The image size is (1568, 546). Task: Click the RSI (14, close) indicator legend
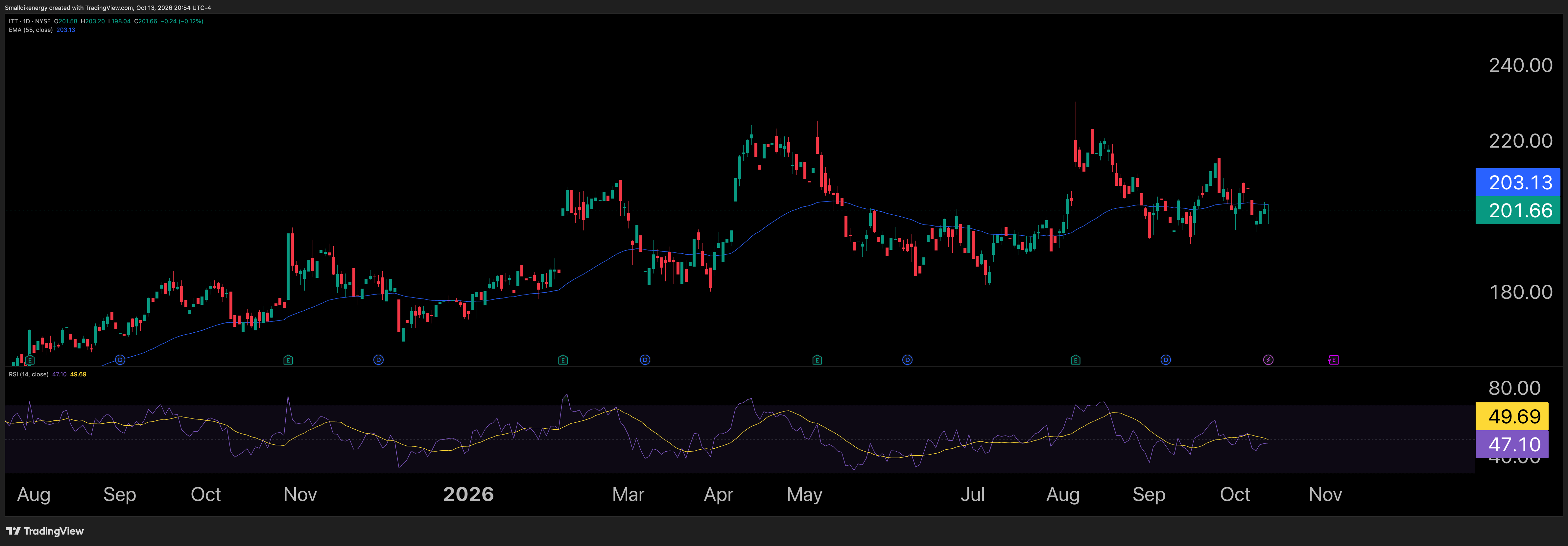[29, 374]
